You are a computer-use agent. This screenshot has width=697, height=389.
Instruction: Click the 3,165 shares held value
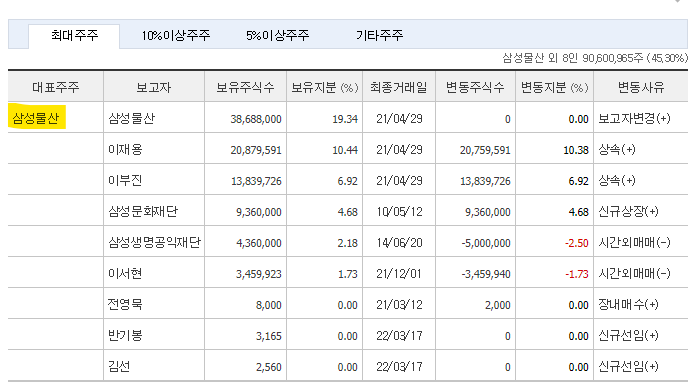[x=268, y=336]
